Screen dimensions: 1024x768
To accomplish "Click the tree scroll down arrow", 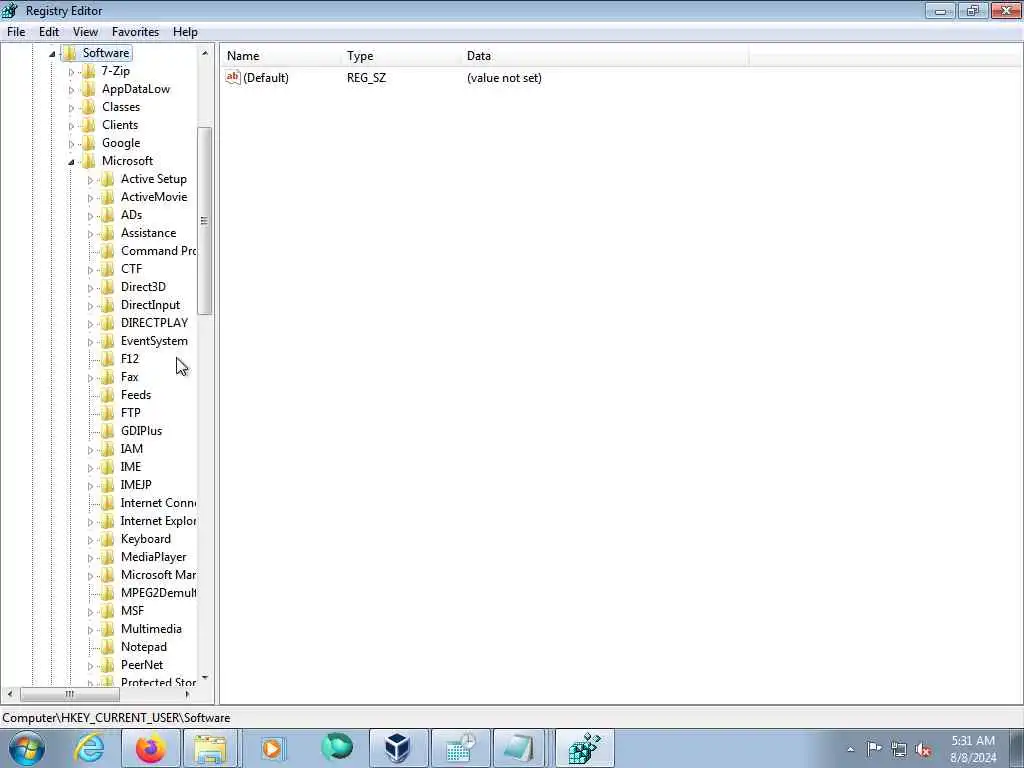I will (x=205, y=679).
